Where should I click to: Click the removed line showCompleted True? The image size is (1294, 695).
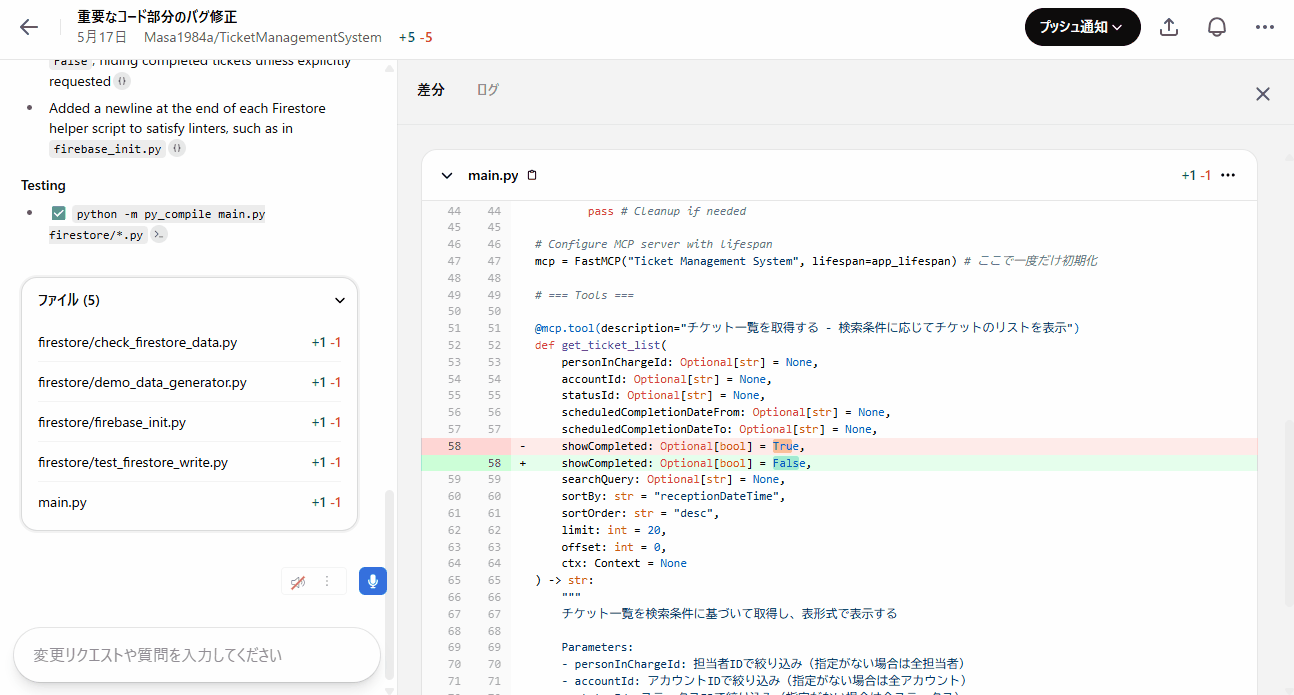click(x=839, y=446)
